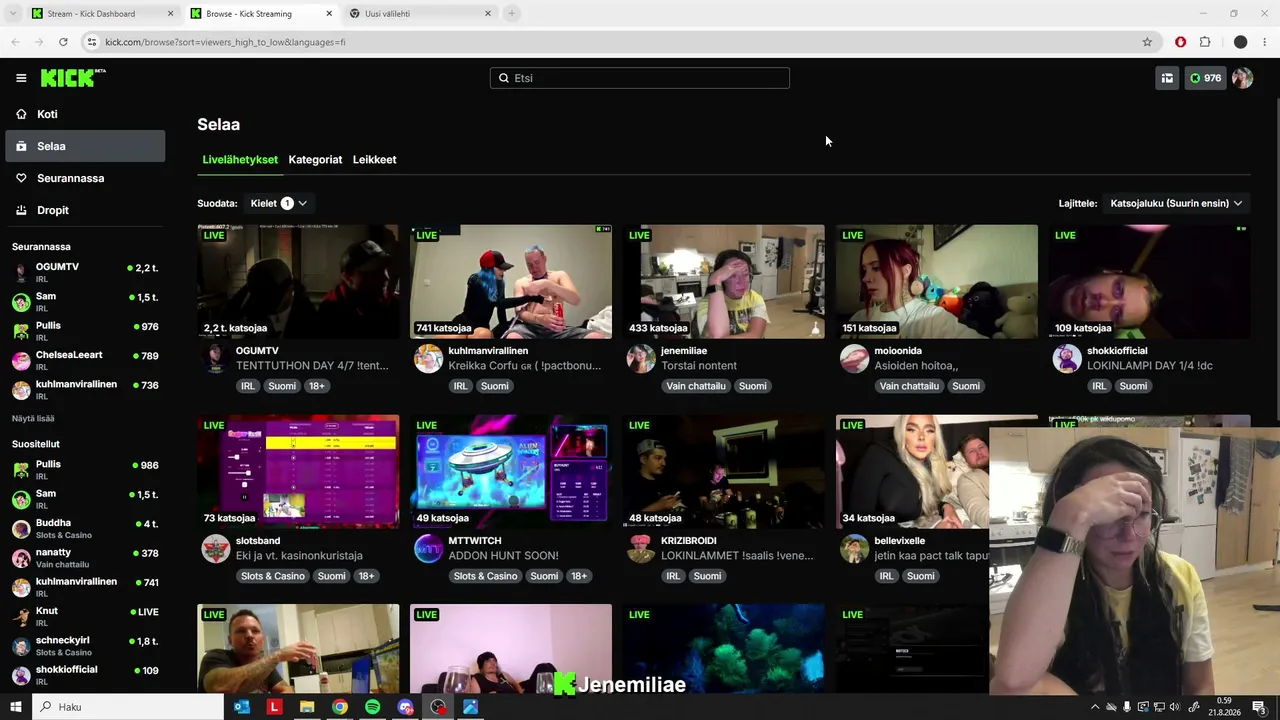
Task: Open Seurannassa in the sidebar
Action: click(x=85, y=178)
